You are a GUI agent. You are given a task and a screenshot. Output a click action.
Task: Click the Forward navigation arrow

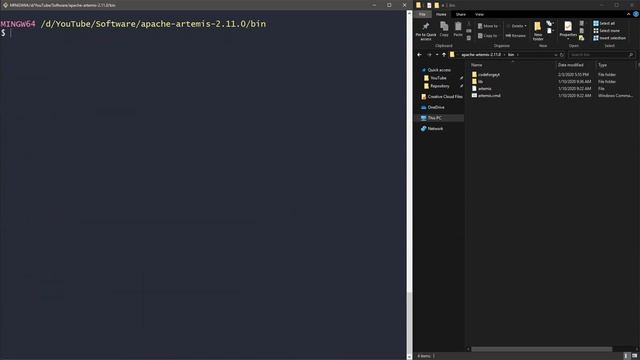pos(429,55)
